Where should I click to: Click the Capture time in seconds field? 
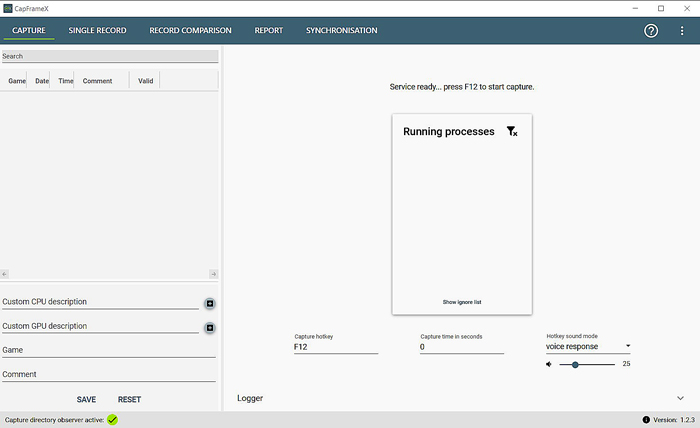pyautogui.click(x=462, y=347)
